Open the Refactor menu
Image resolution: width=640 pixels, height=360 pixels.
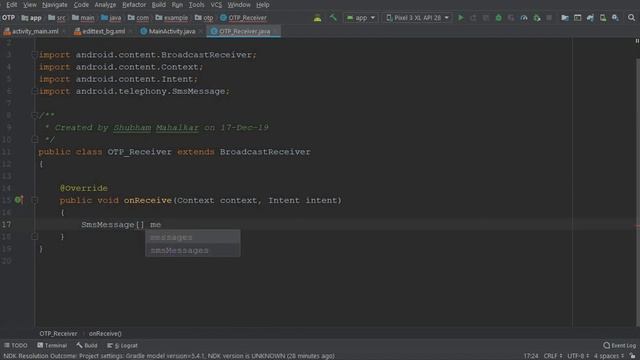tap(134, 5)
